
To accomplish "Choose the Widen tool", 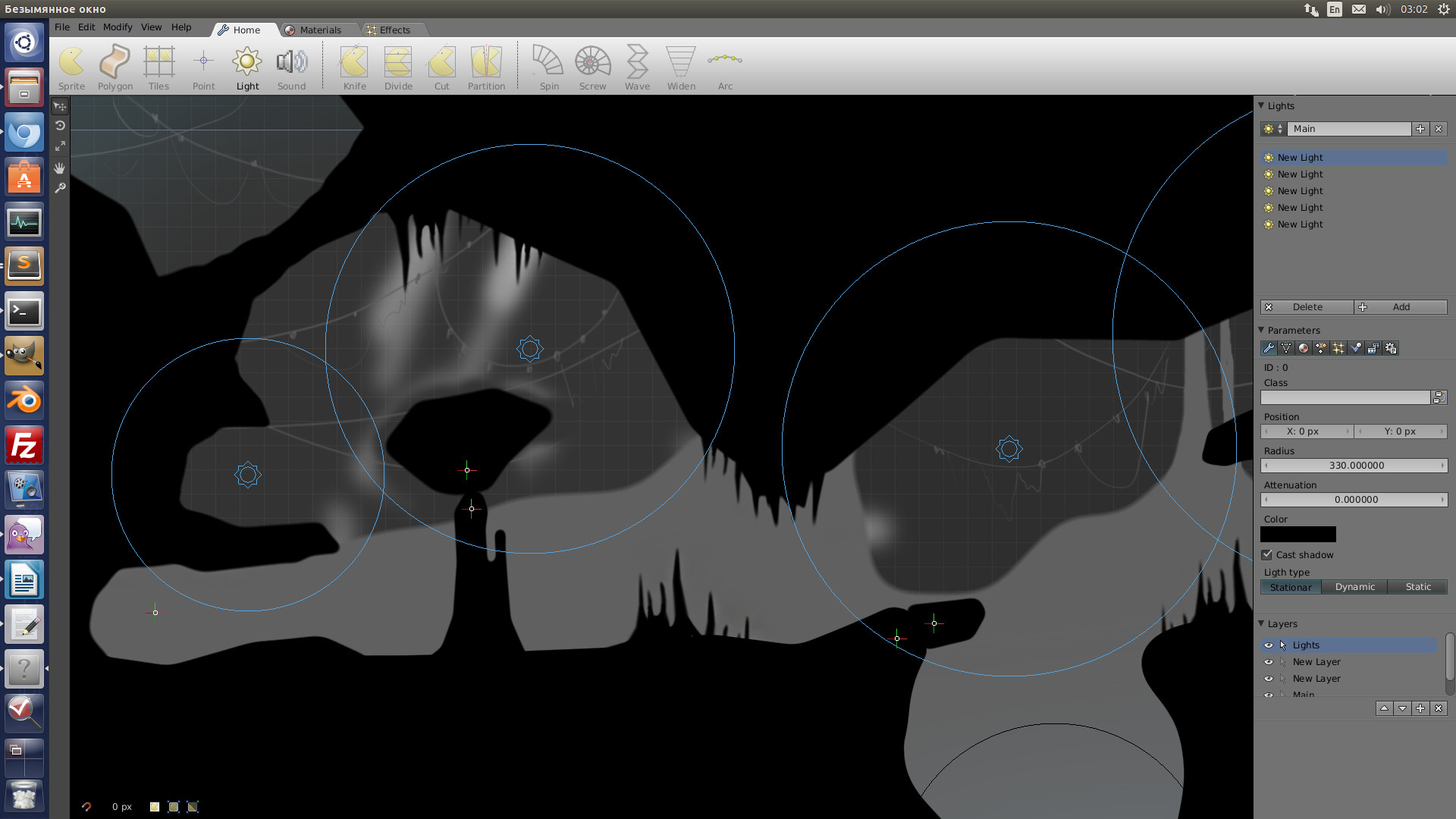I will 681,67.
